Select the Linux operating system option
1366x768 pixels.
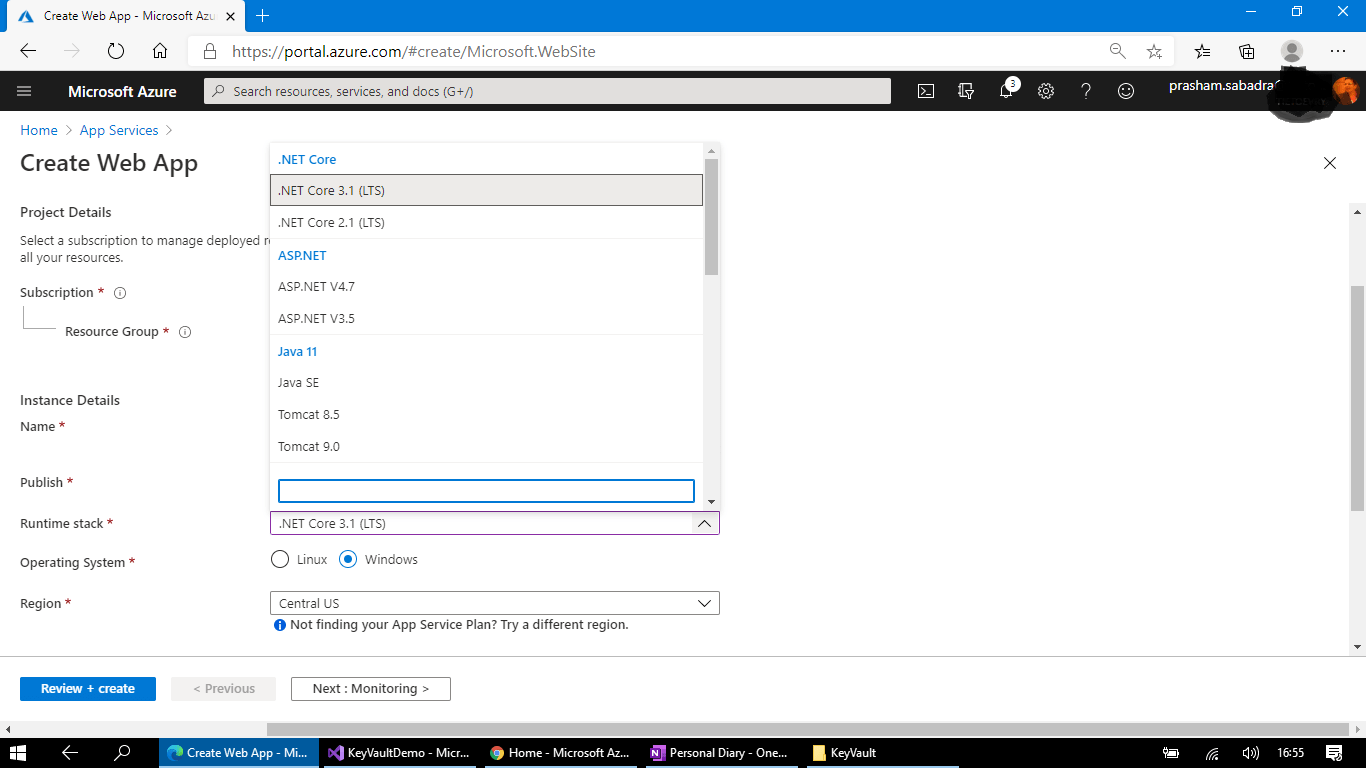pos(280,559)
